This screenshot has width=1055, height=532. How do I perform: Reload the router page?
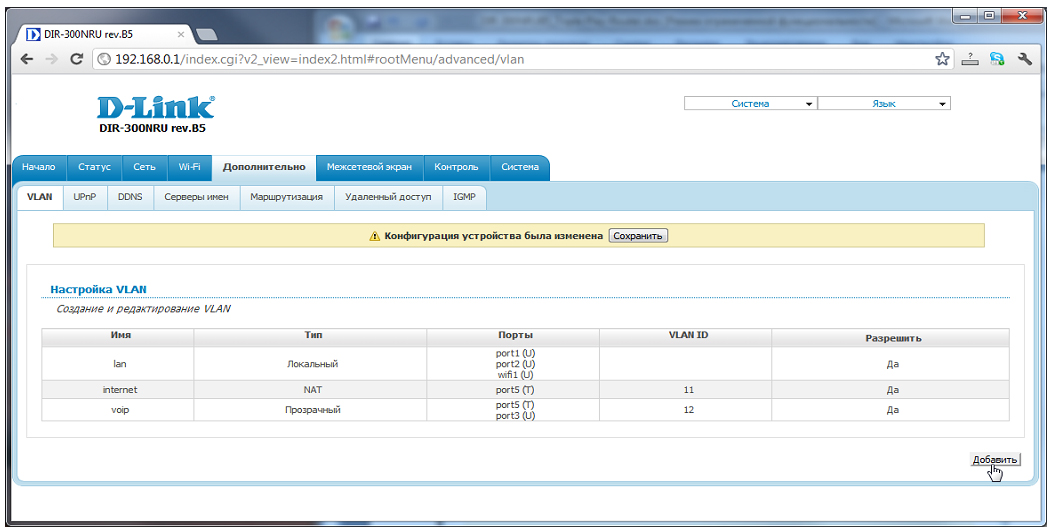click(77, 60)
